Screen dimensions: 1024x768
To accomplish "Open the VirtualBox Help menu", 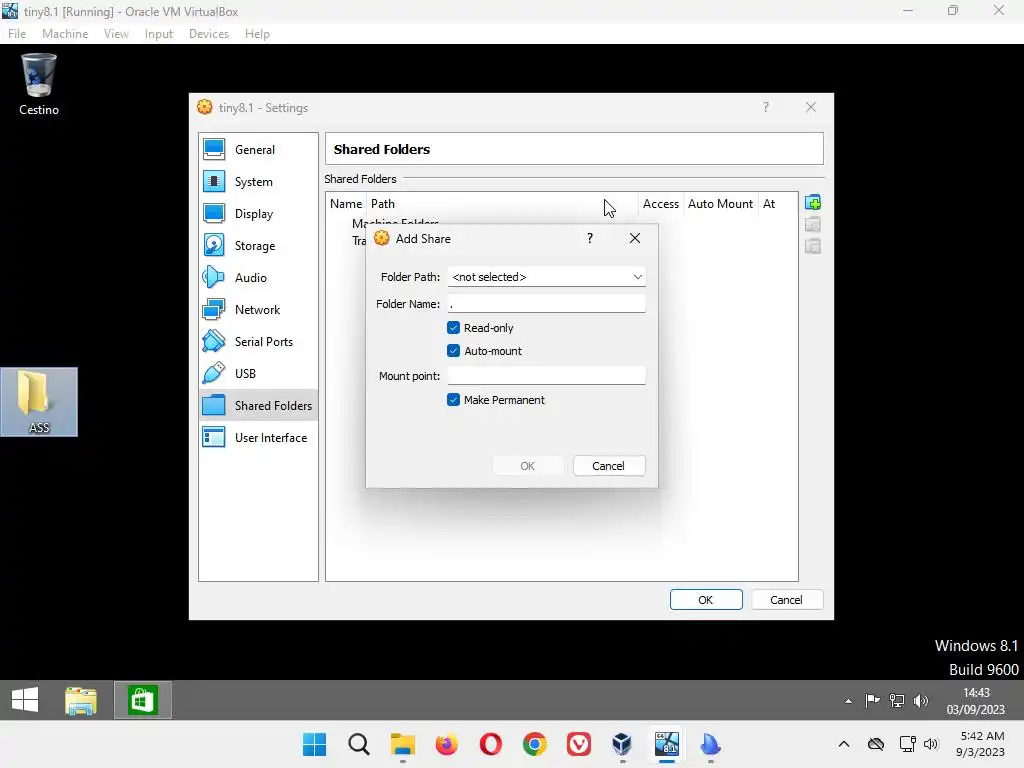I will (x=257, y=34).
